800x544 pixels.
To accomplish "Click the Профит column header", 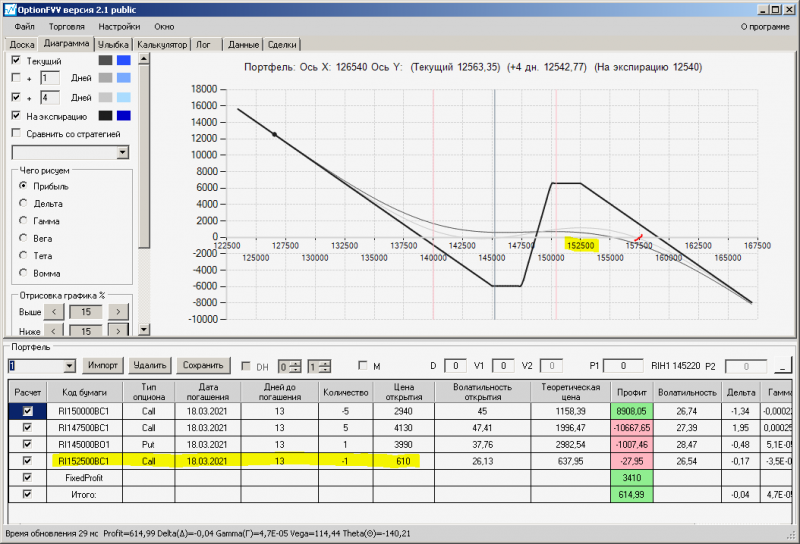I will pyautogui.click(x=632, y=392).
